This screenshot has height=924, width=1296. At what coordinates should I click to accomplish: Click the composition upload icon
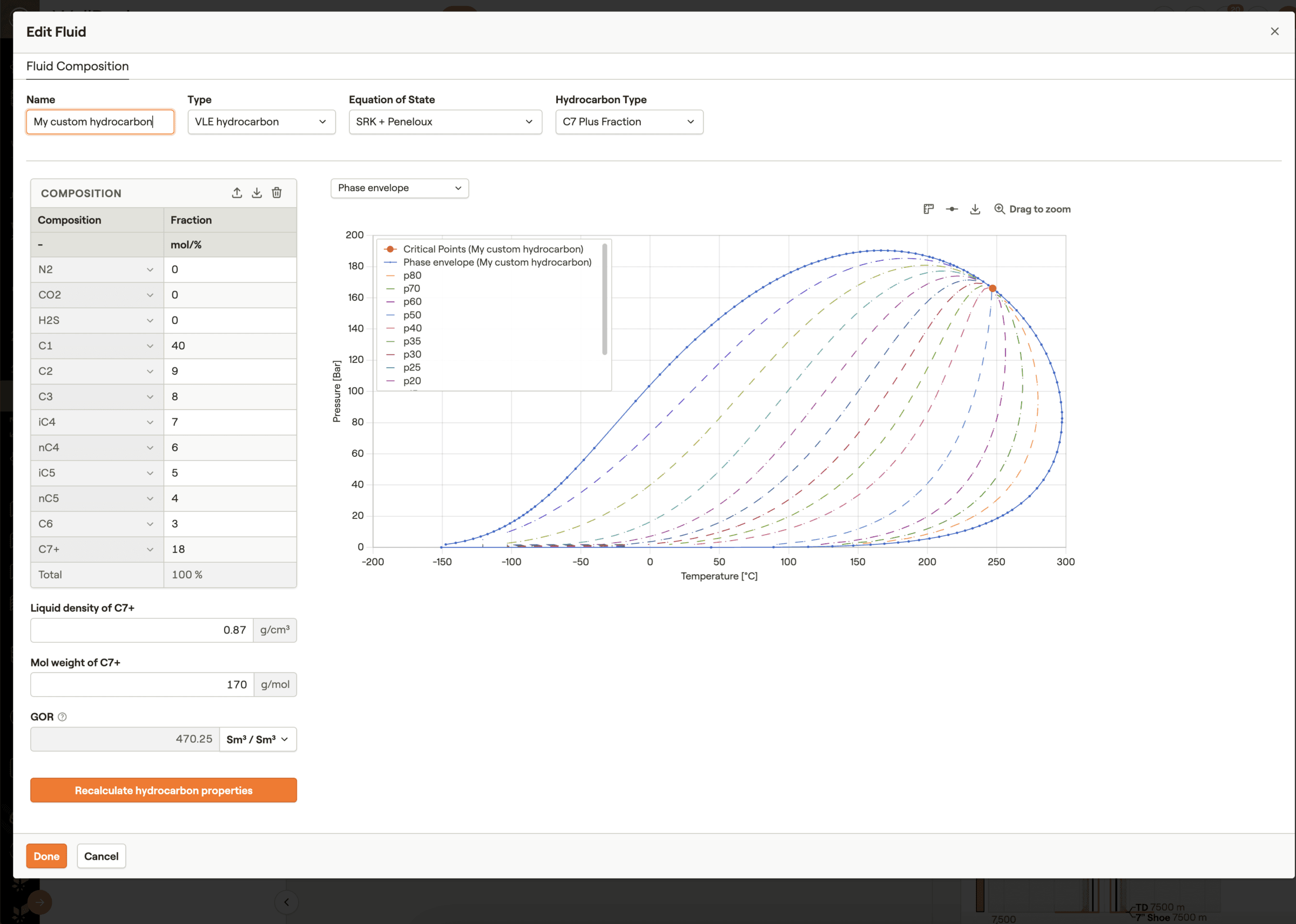(x=237, y=193)
